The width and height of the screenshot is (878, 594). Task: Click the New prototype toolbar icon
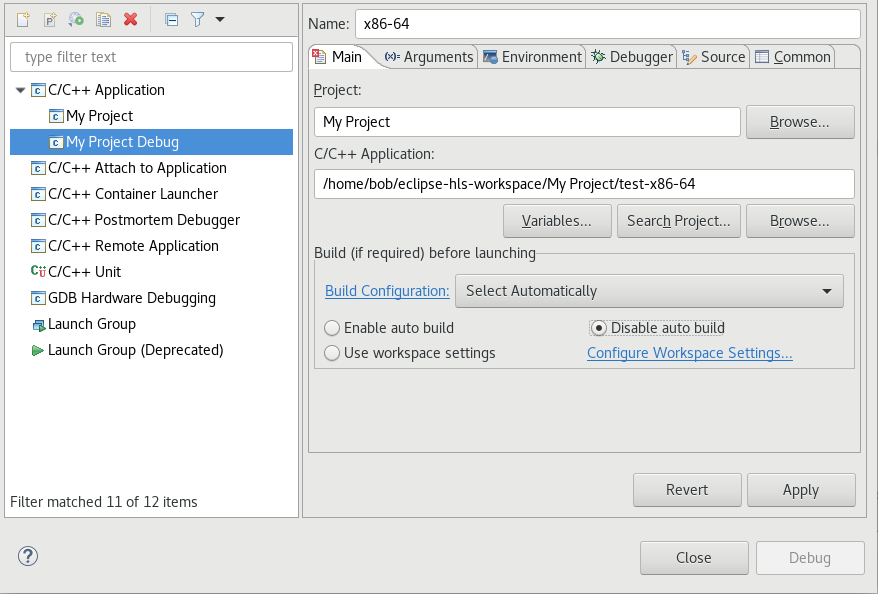[49, 19]
